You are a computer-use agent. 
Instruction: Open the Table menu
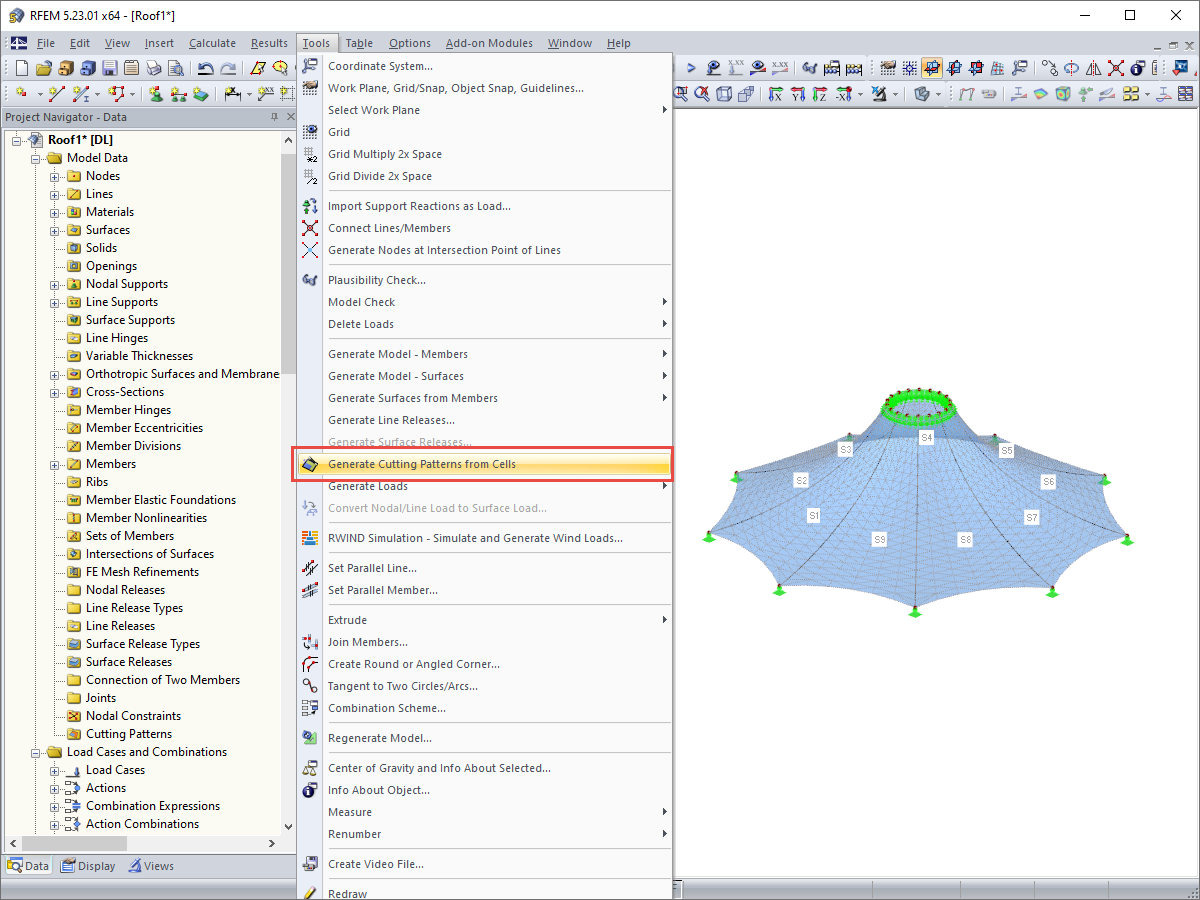359,43
